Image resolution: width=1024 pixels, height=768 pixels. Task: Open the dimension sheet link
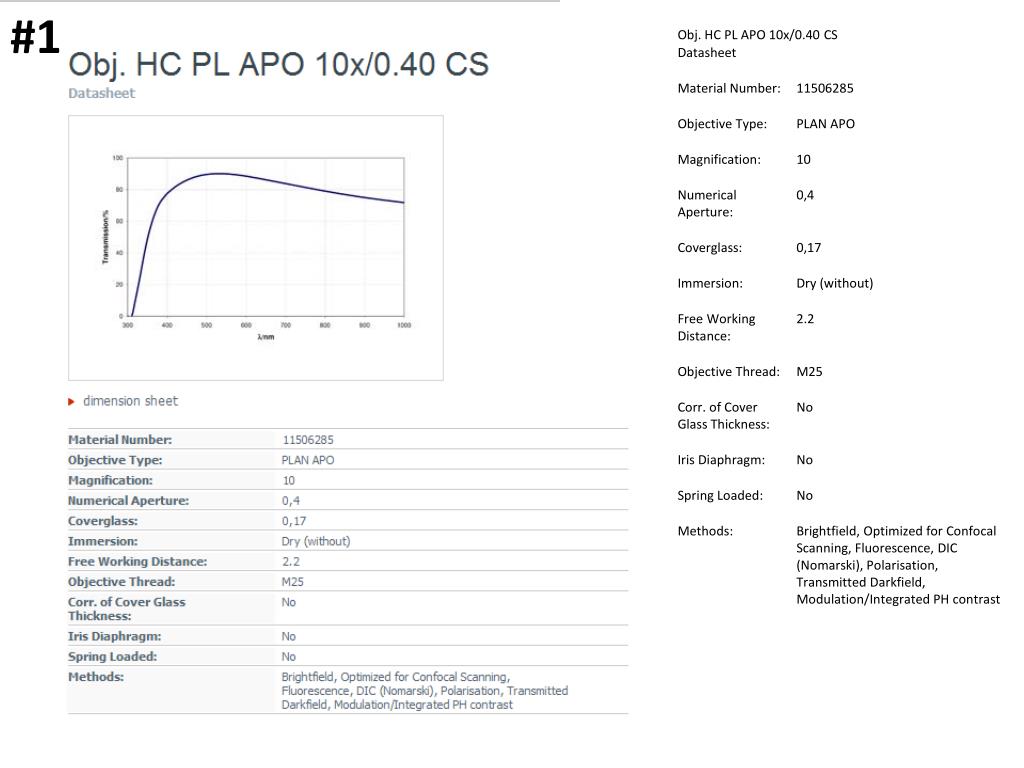130,401
